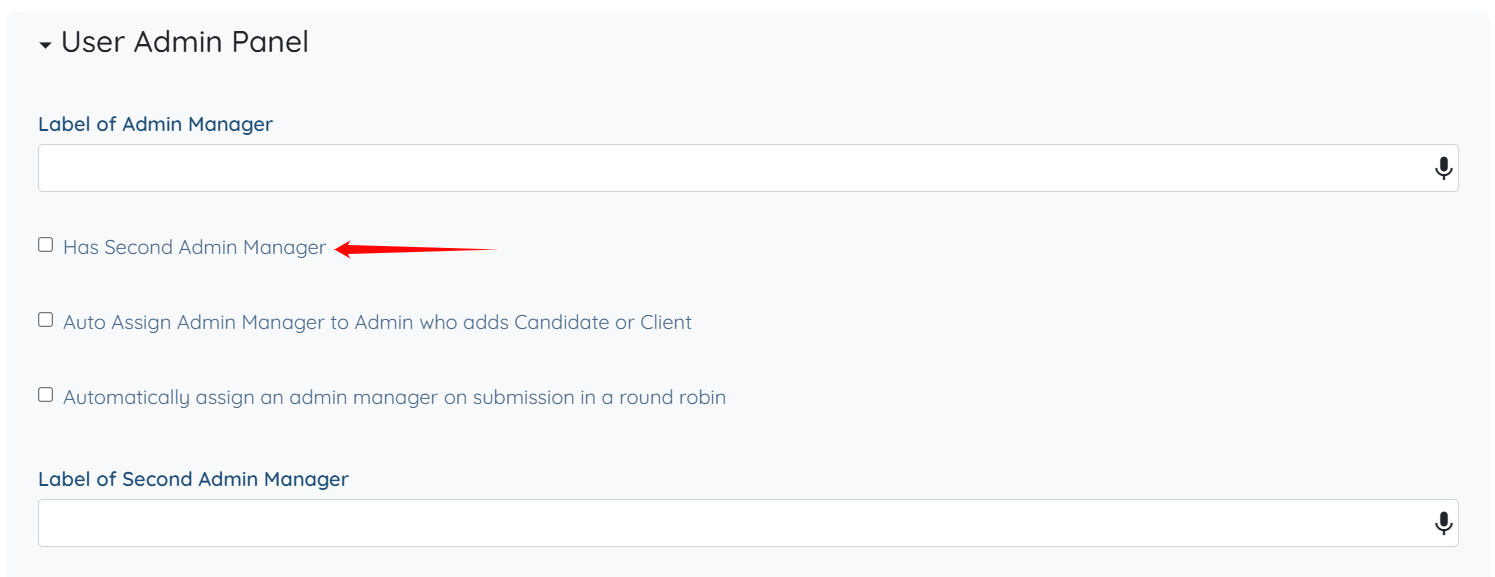This screenshot has width=1495, height=577.
Task: Click the "Label of Second Admin Manager" field title
Action: [193, 479]
